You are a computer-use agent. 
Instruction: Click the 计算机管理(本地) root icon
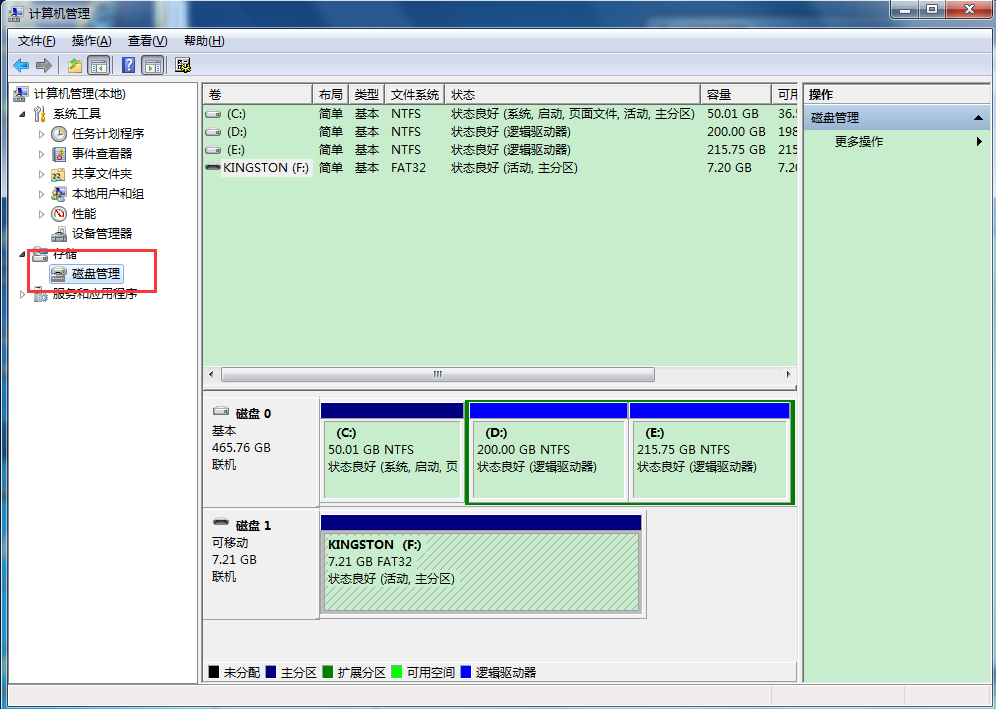tap(21, 94)
